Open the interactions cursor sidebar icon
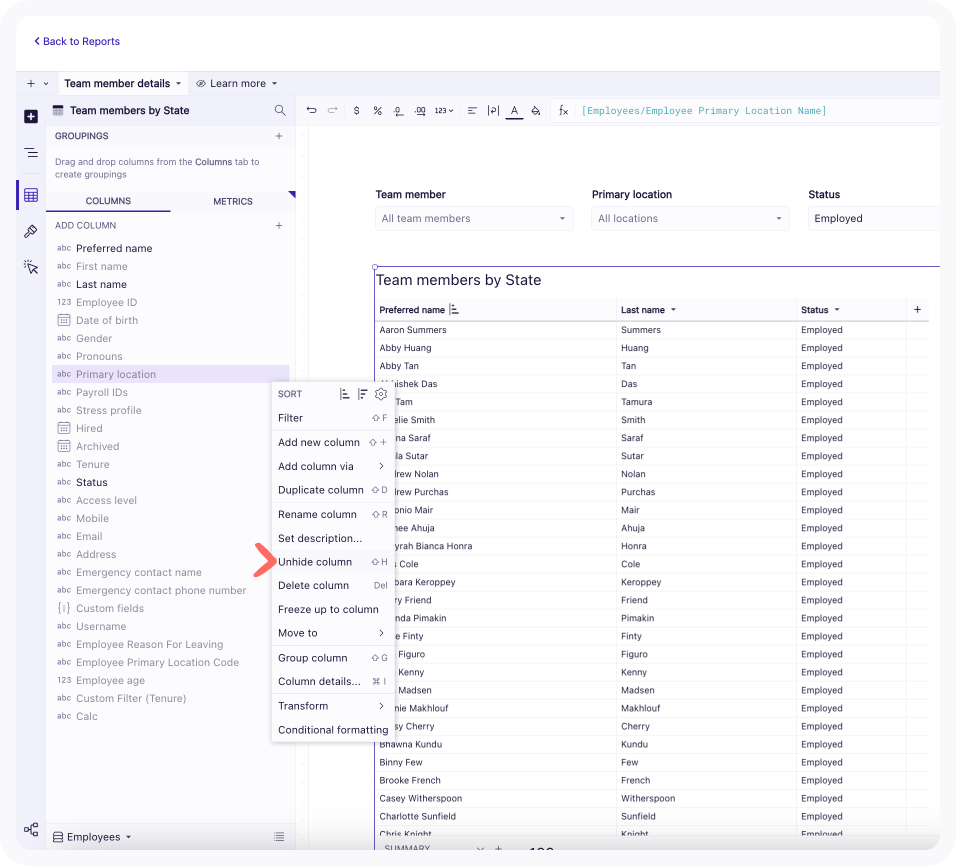The width and height of the screenshot is (956, 866). 31,267
